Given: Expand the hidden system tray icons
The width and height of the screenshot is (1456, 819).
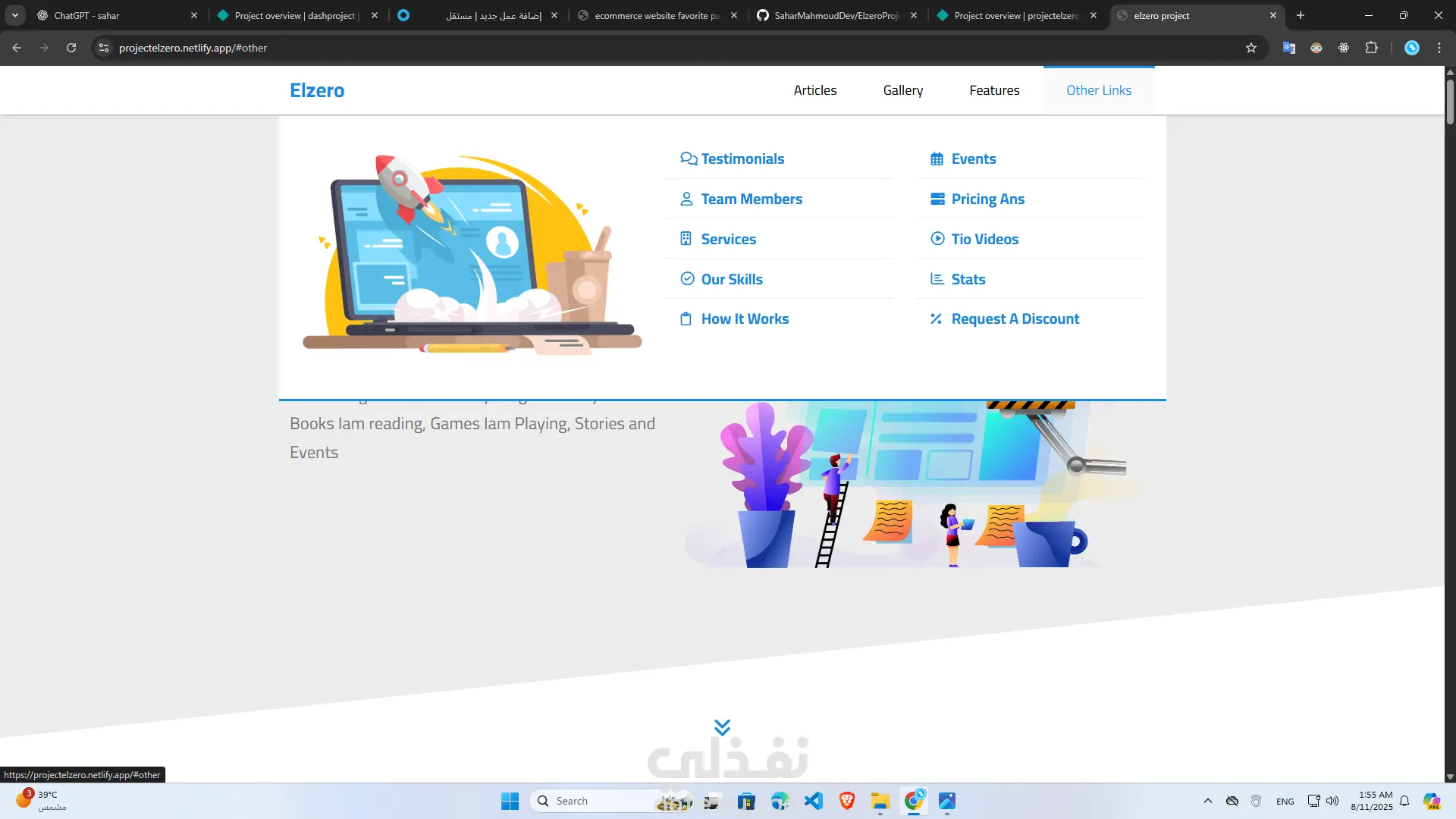Looking at the screenshot, I should coord(1207,801).
